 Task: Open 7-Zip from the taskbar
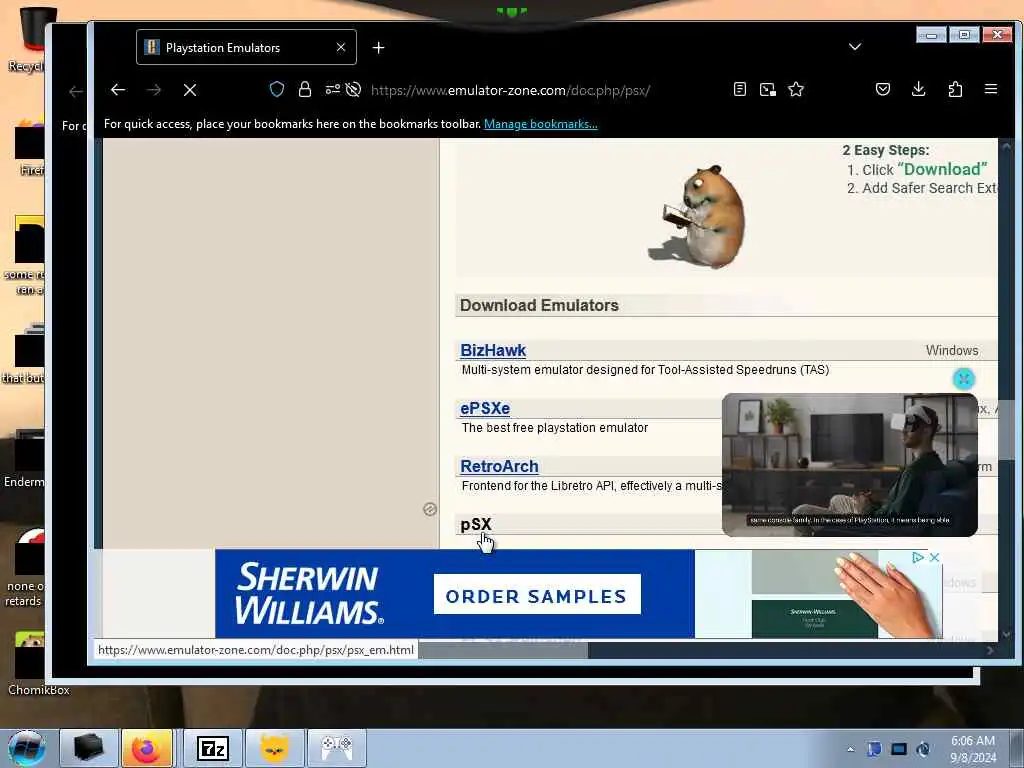tap(213, 748)
